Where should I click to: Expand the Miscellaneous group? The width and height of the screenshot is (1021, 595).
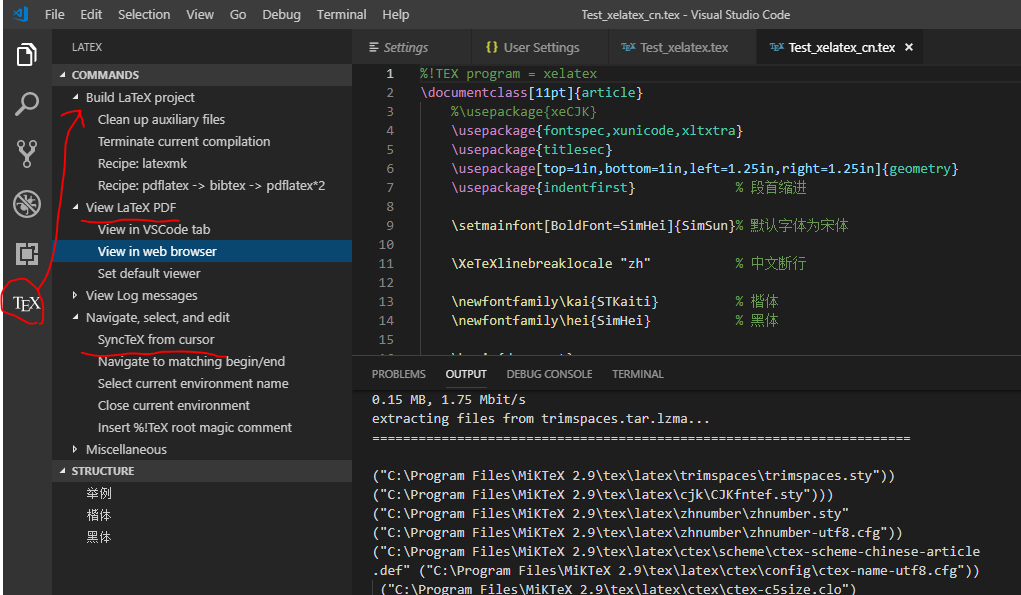coord(76,449)
